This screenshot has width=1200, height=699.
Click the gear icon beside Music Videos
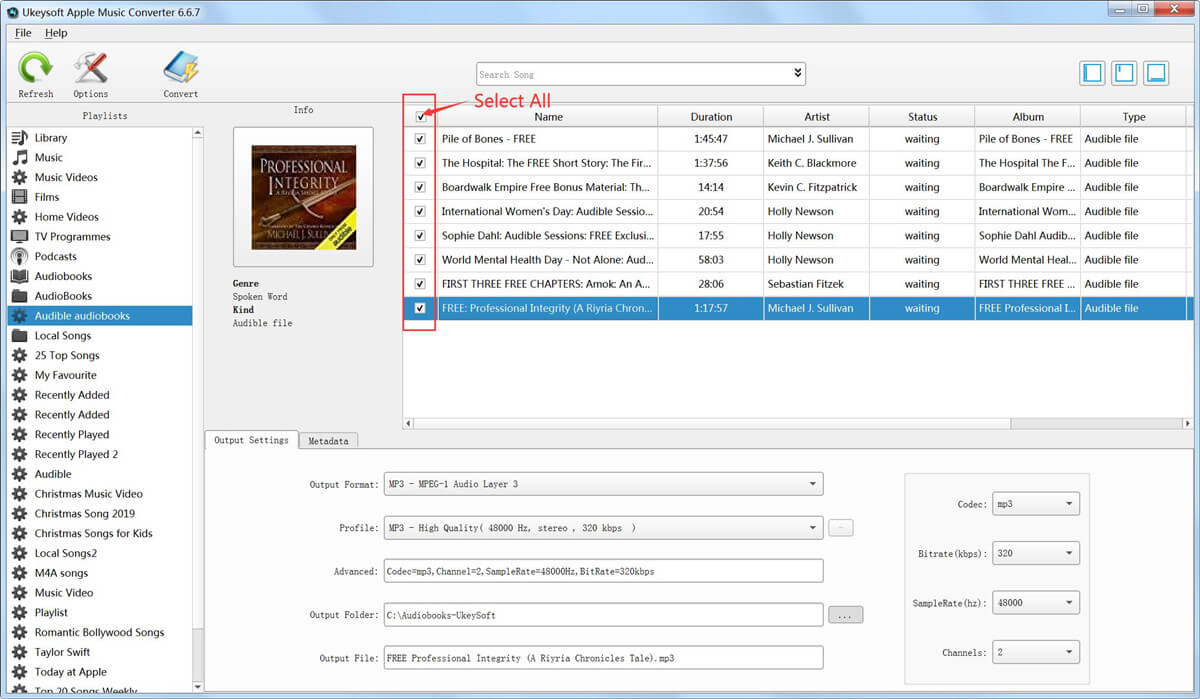[19, 177]
